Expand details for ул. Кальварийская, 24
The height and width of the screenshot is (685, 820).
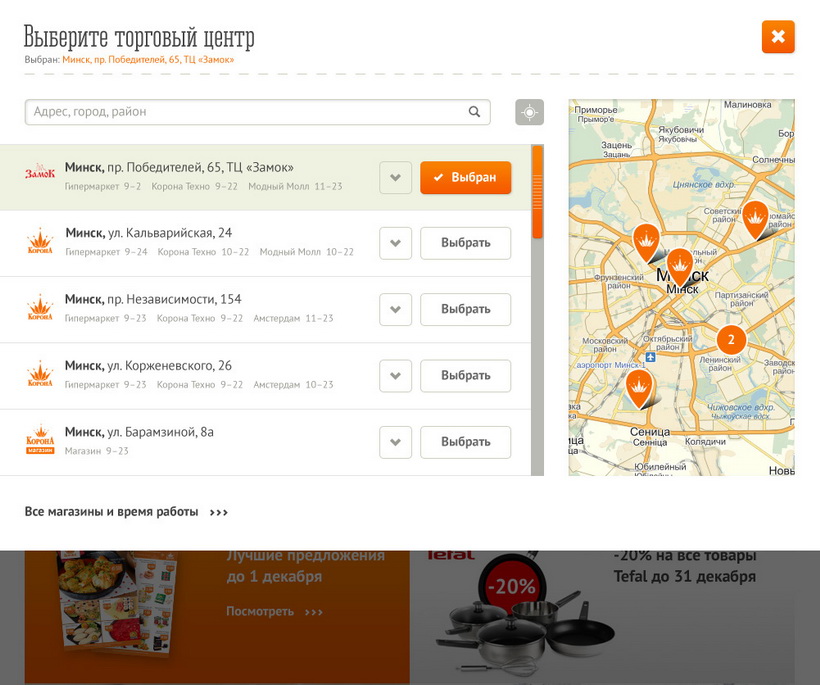click(x=395, y=243)
